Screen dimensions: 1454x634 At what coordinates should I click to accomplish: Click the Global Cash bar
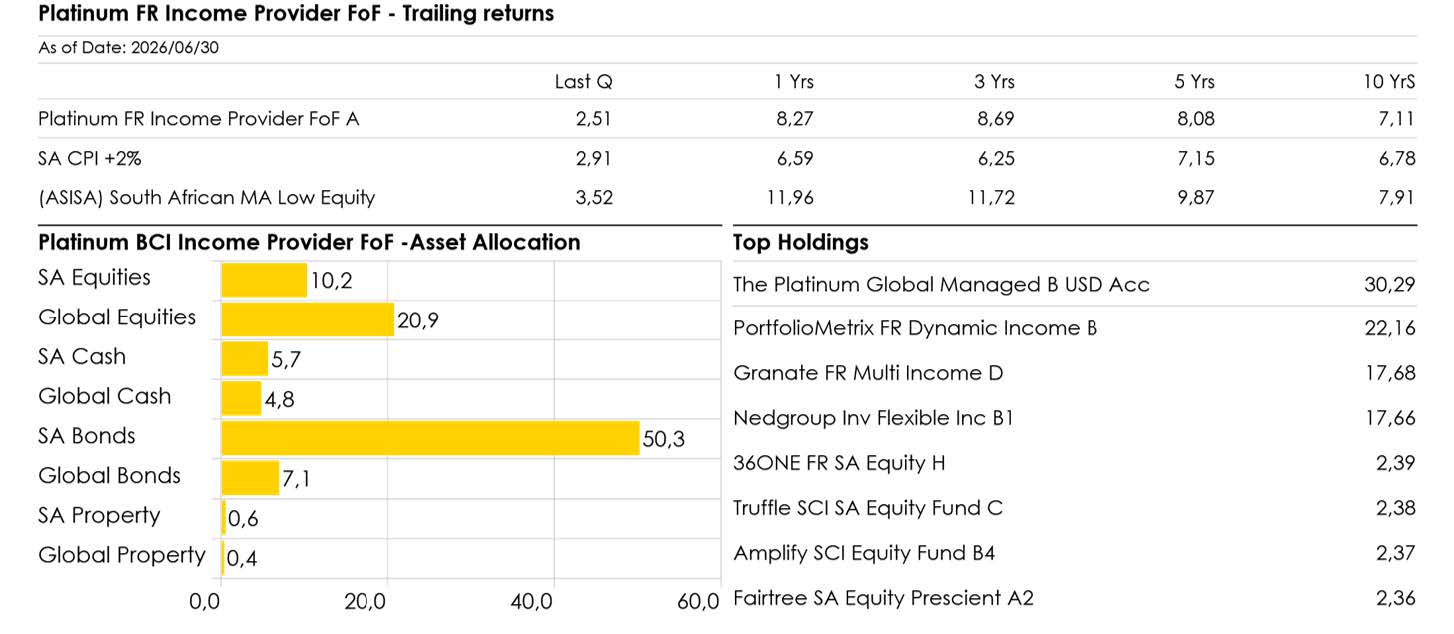coord(241,398)
